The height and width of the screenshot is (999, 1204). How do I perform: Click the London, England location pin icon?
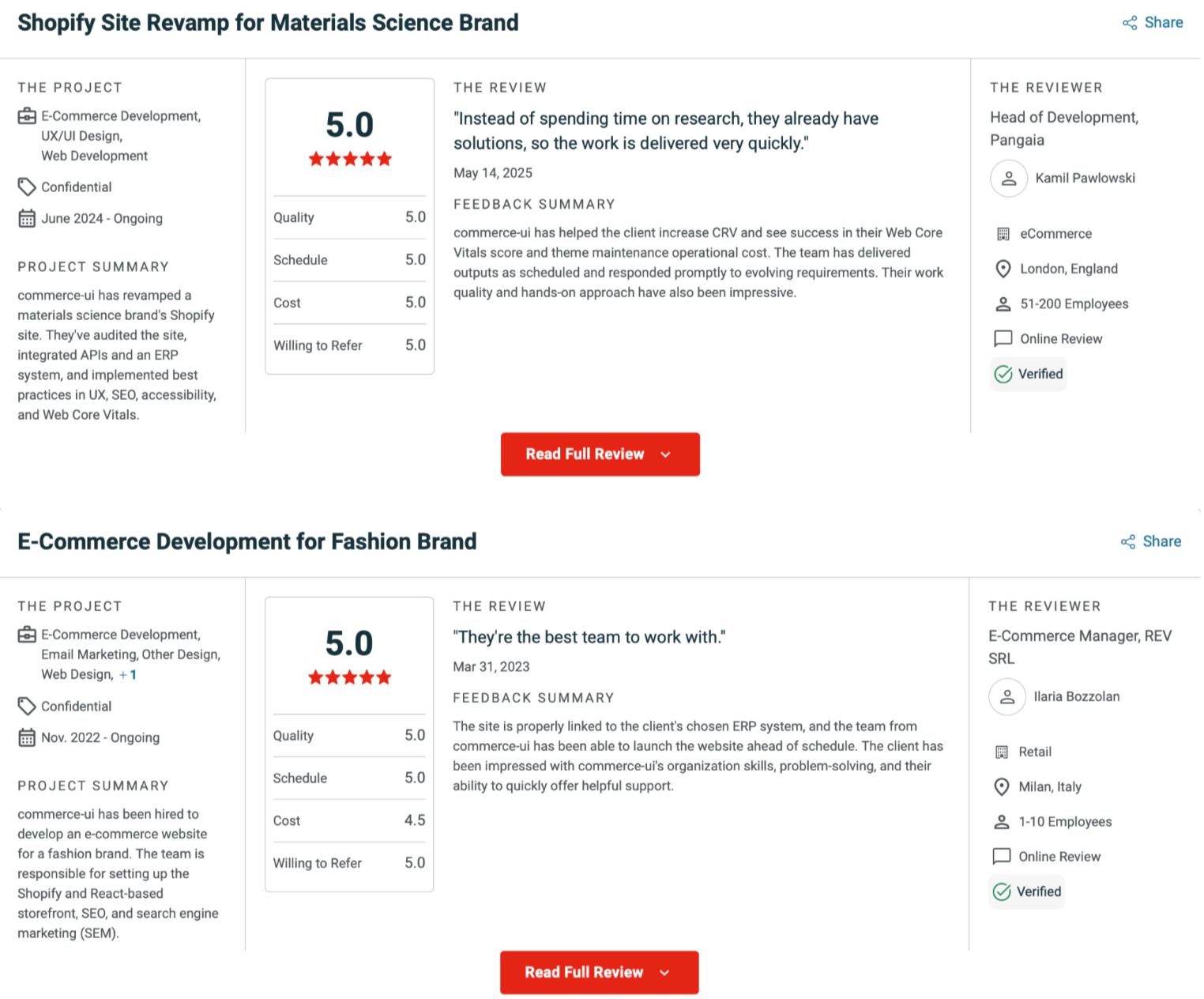pyautogui.click(x=1003, y=270)
